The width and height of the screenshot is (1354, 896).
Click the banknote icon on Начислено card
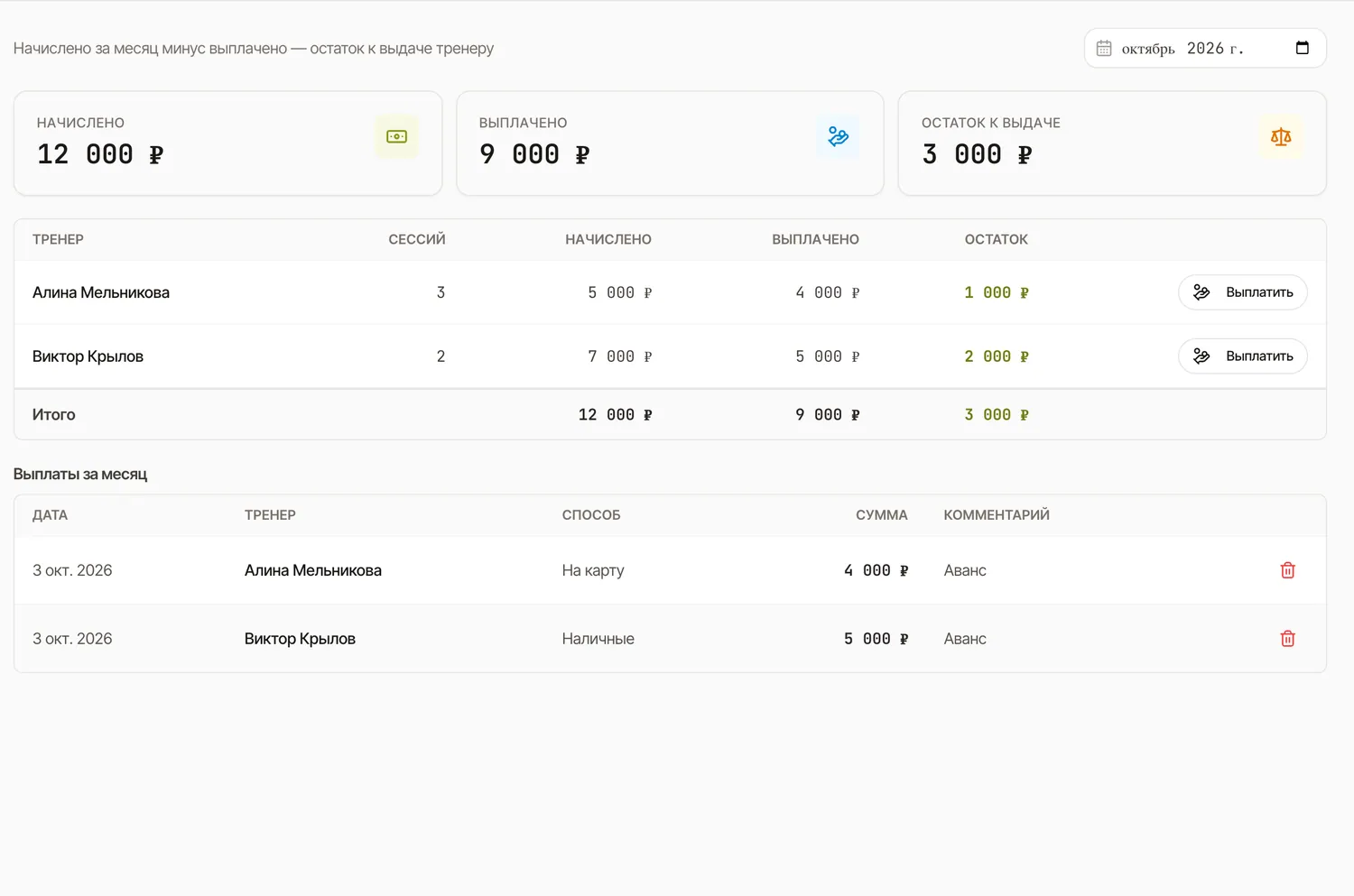click(396, 136)
